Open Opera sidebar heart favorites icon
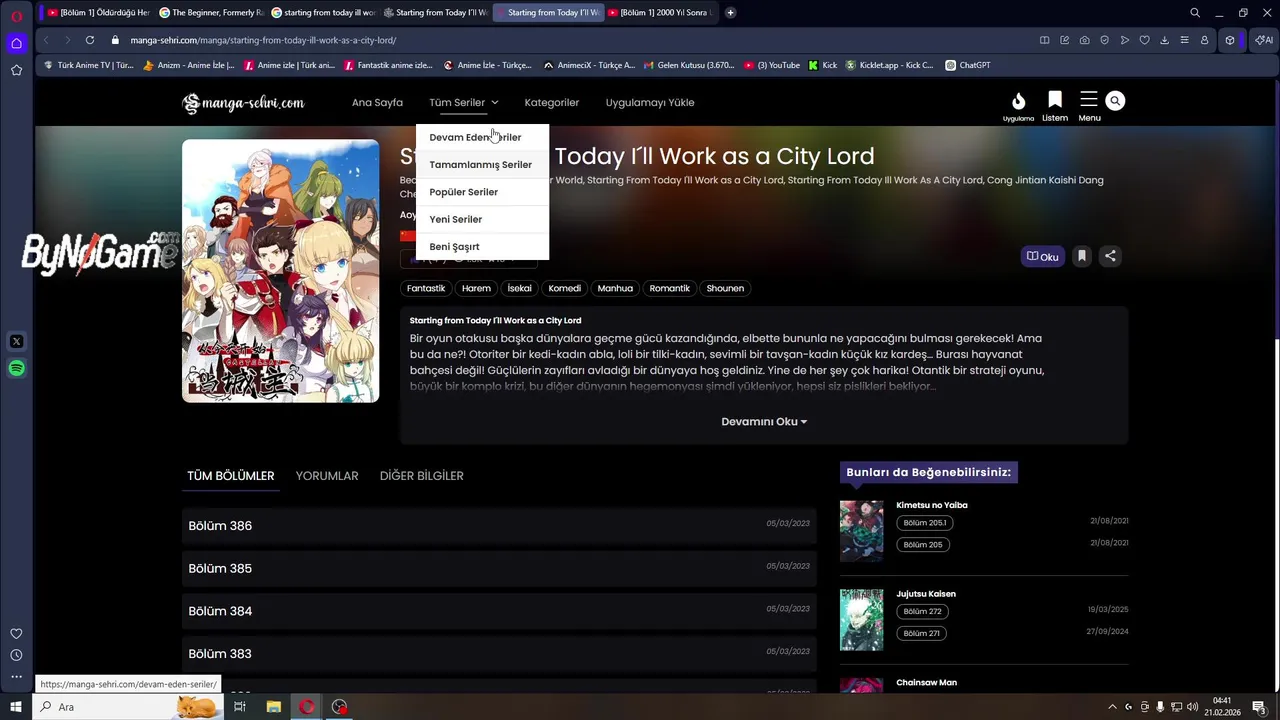 tap(16, 633)
